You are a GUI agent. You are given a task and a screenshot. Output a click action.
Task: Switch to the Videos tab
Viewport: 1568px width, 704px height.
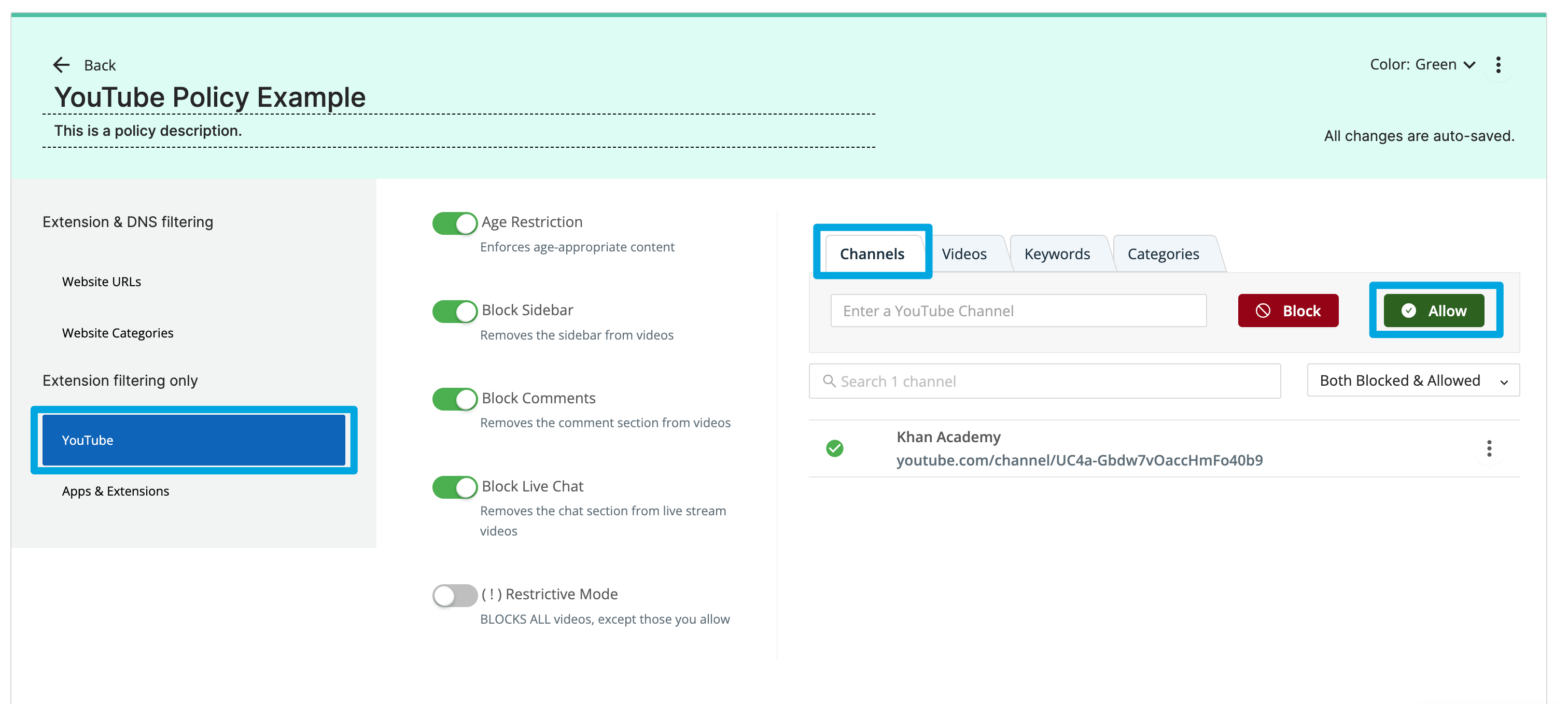click(964, 253)
